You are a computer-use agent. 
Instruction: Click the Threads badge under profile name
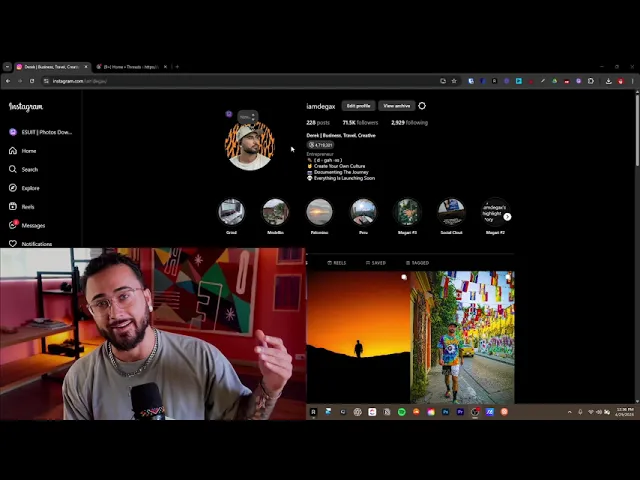tap(320, 145)
